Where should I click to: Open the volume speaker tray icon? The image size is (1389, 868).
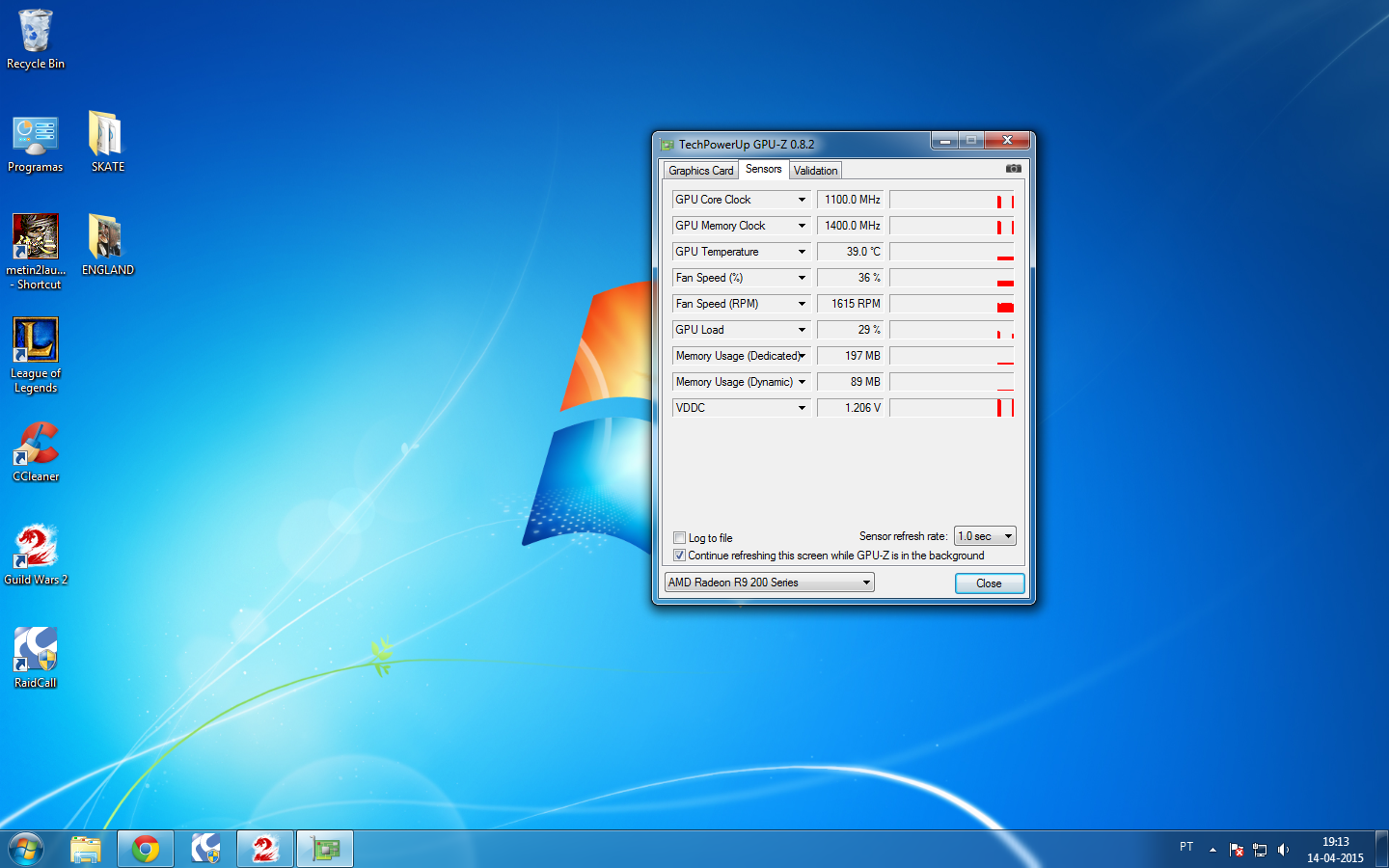point(1283,850)
